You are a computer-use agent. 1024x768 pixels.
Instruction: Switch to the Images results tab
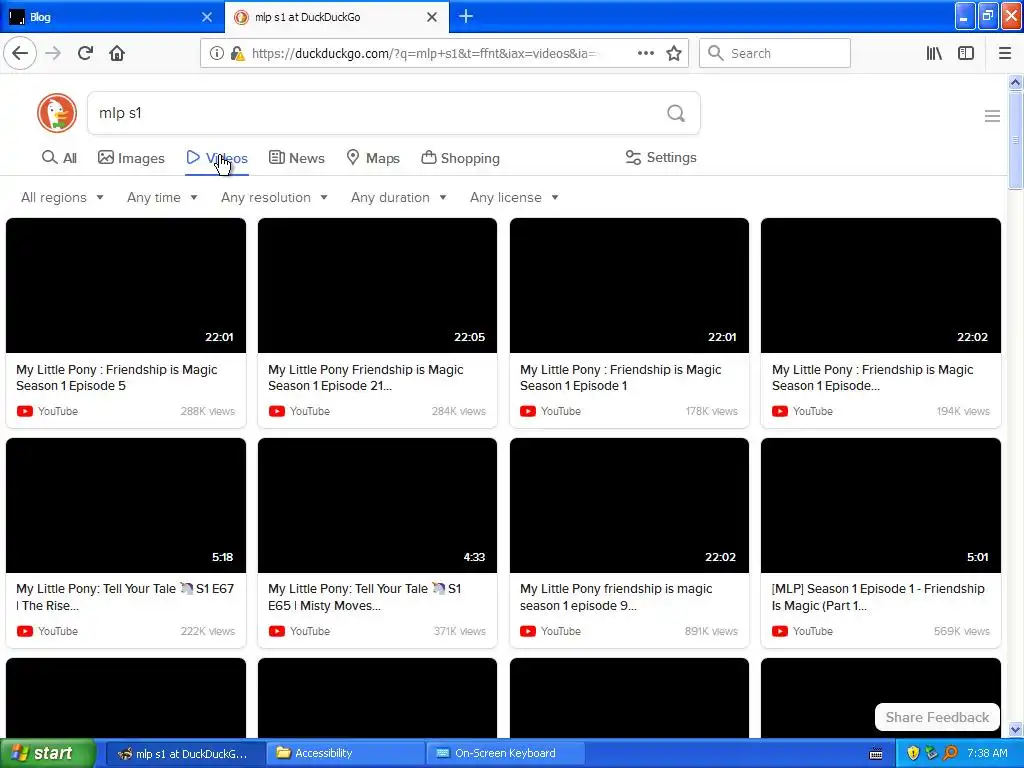[x=131, y=158]
